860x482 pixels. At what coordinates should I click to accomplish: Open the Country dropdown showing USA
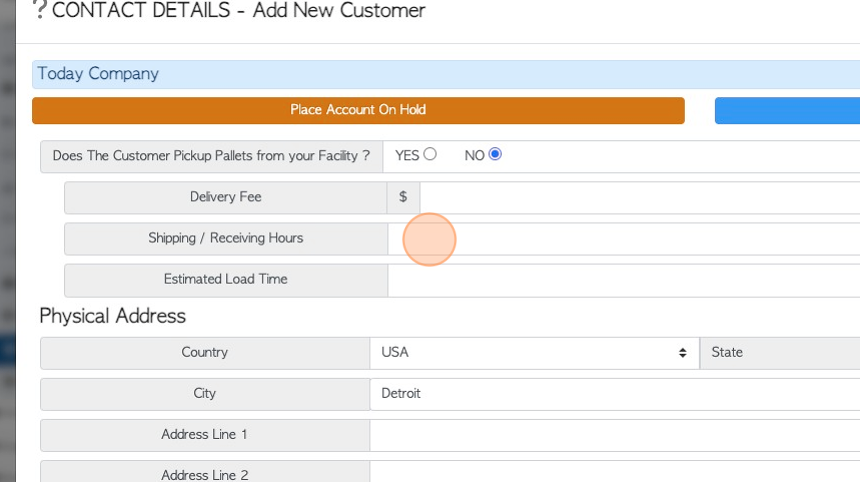(535, 353)
